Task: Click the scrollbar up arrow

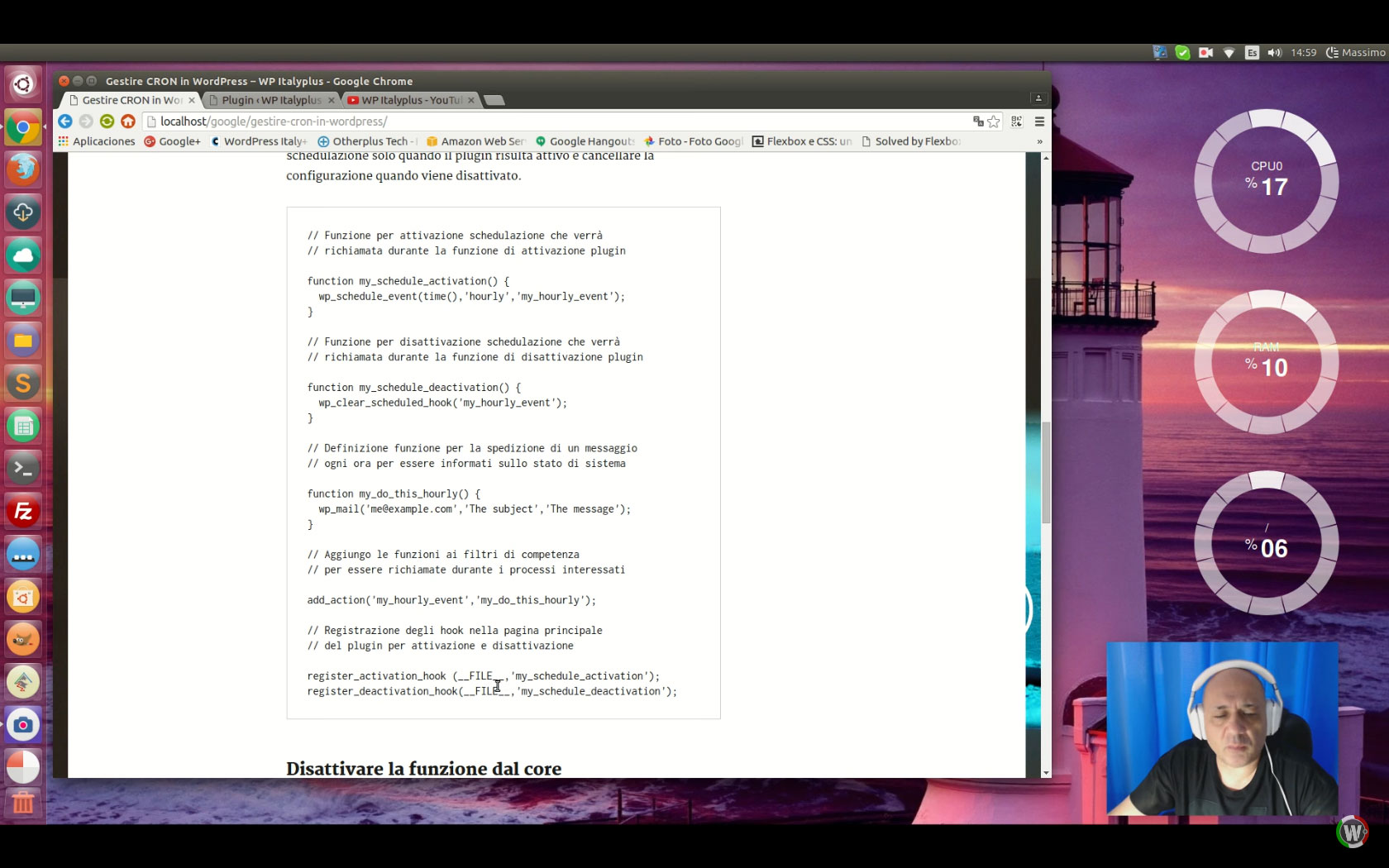Action: (1046, 158)
